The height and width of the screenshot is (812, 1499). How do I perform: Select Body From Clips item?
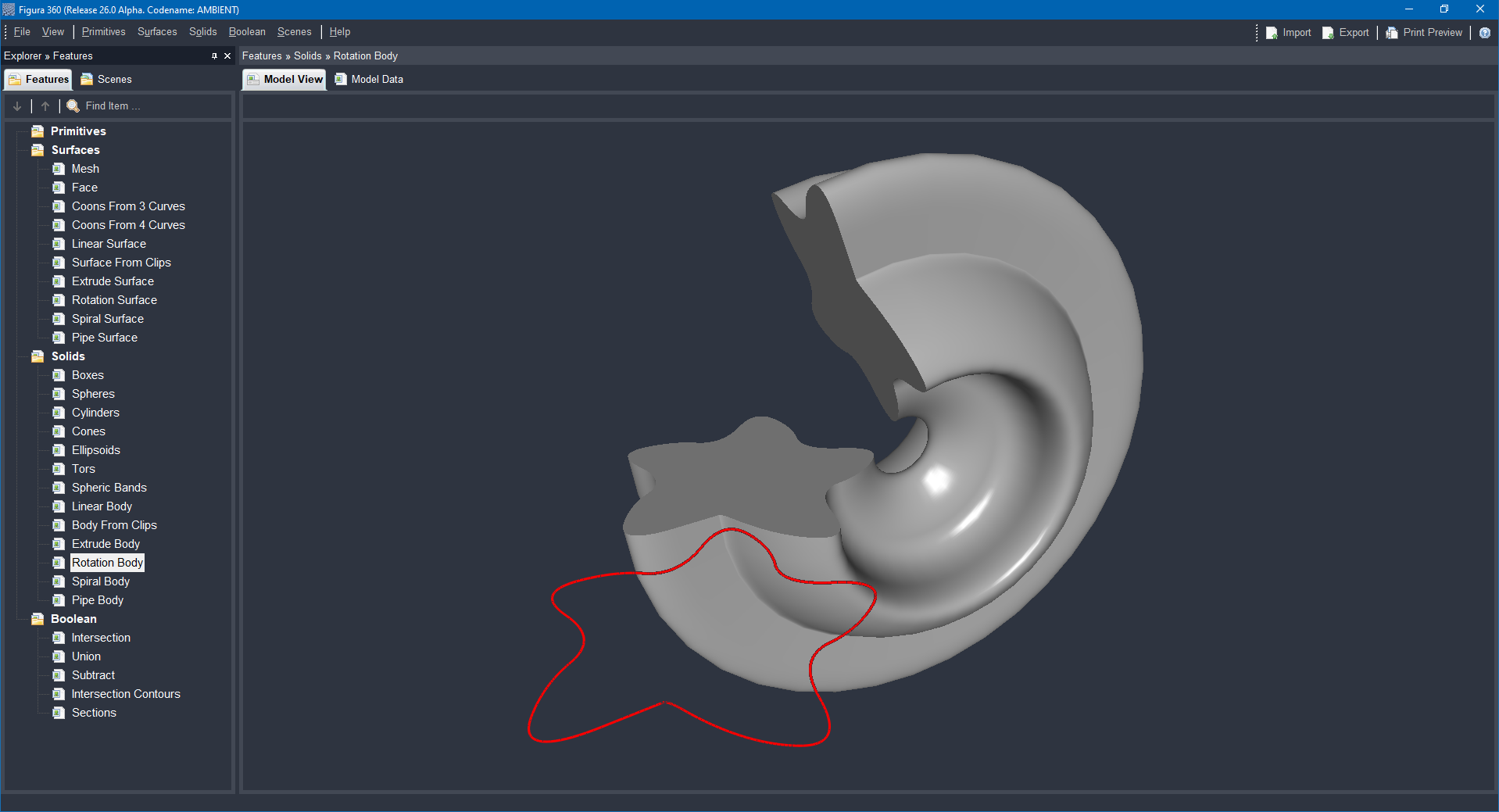point(114,525)
